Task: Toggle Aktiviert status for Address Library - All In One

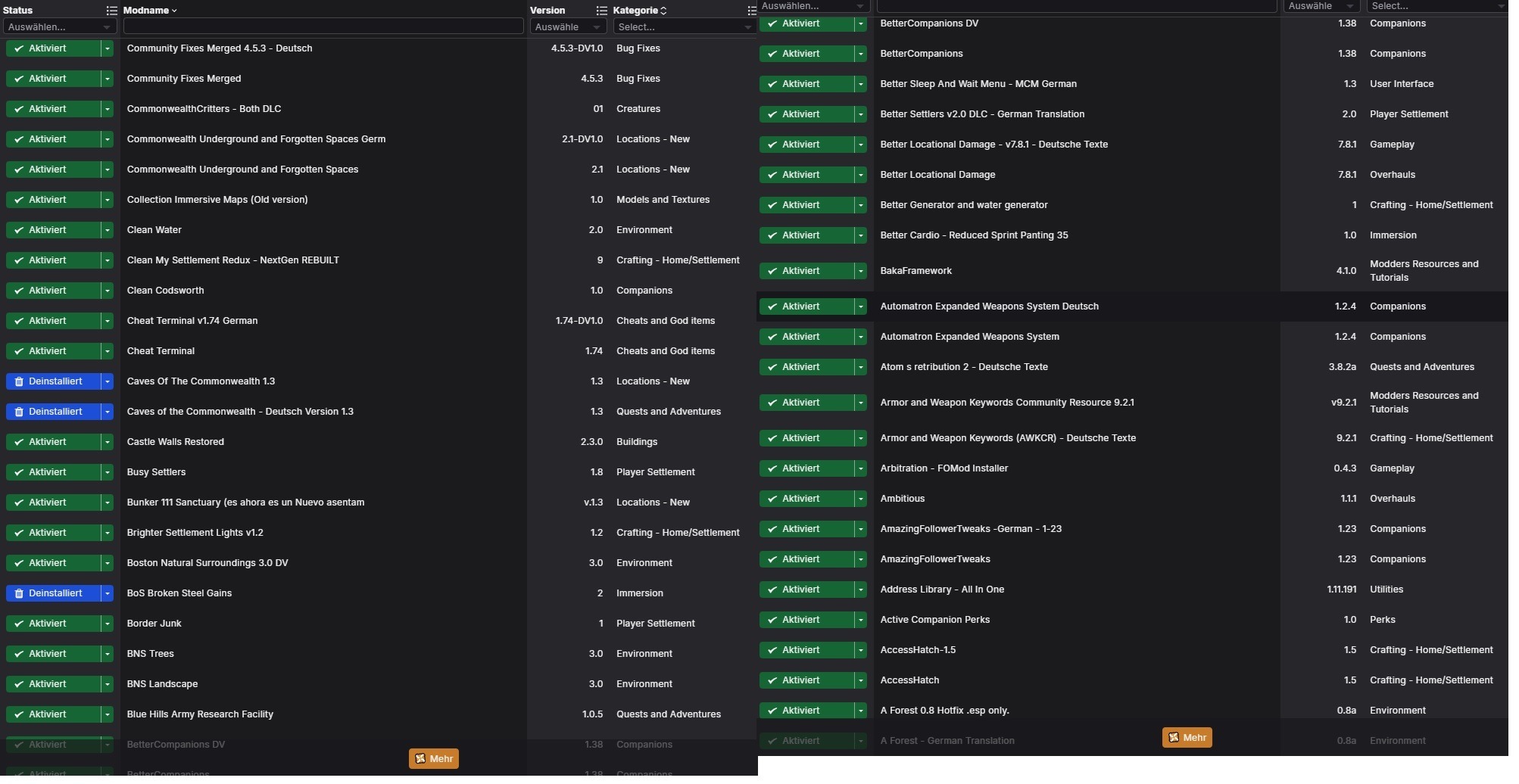Action: point(806,590)
